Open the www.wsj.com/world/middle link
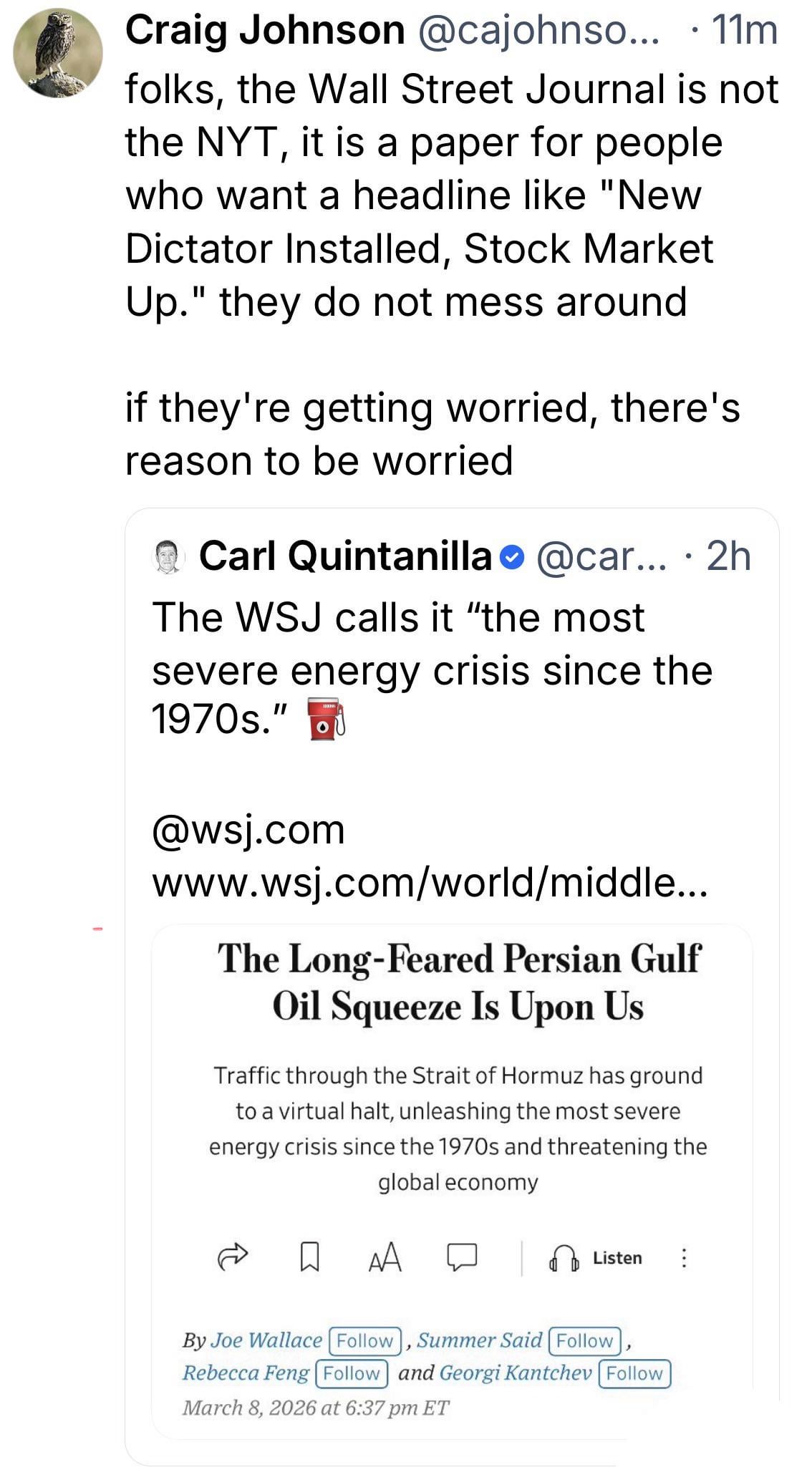The image size is (812, 1480). [430, 884]
